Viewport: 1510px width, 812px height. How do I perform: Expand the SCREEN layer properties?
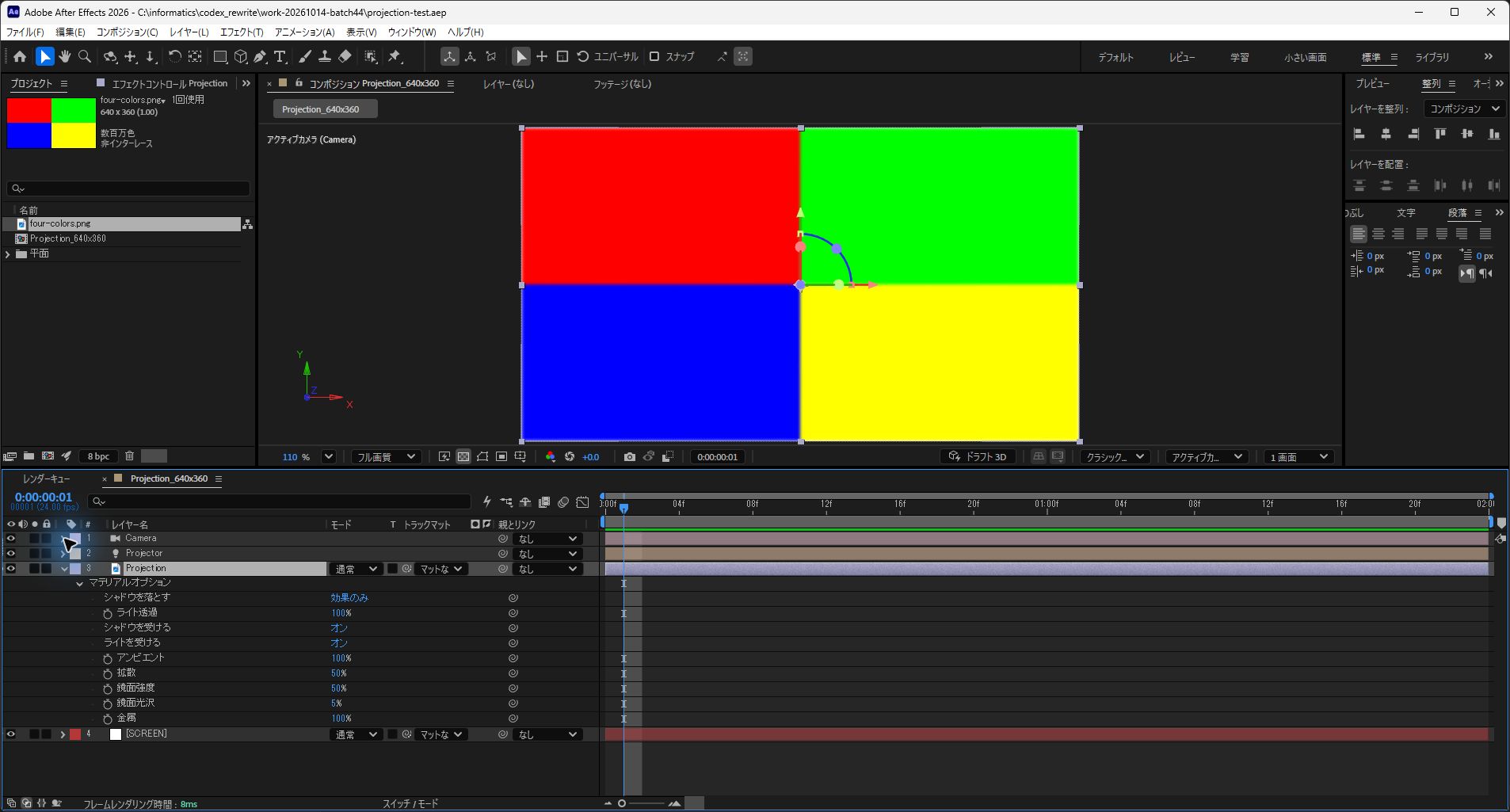[63, 735]
